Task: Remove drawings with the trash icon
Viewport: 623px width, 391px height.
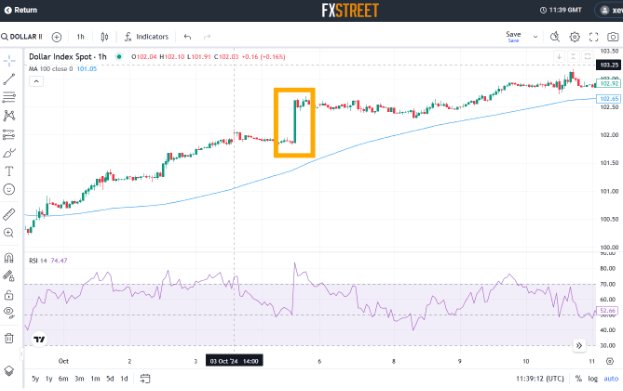Action: click(x=9, y=338)
